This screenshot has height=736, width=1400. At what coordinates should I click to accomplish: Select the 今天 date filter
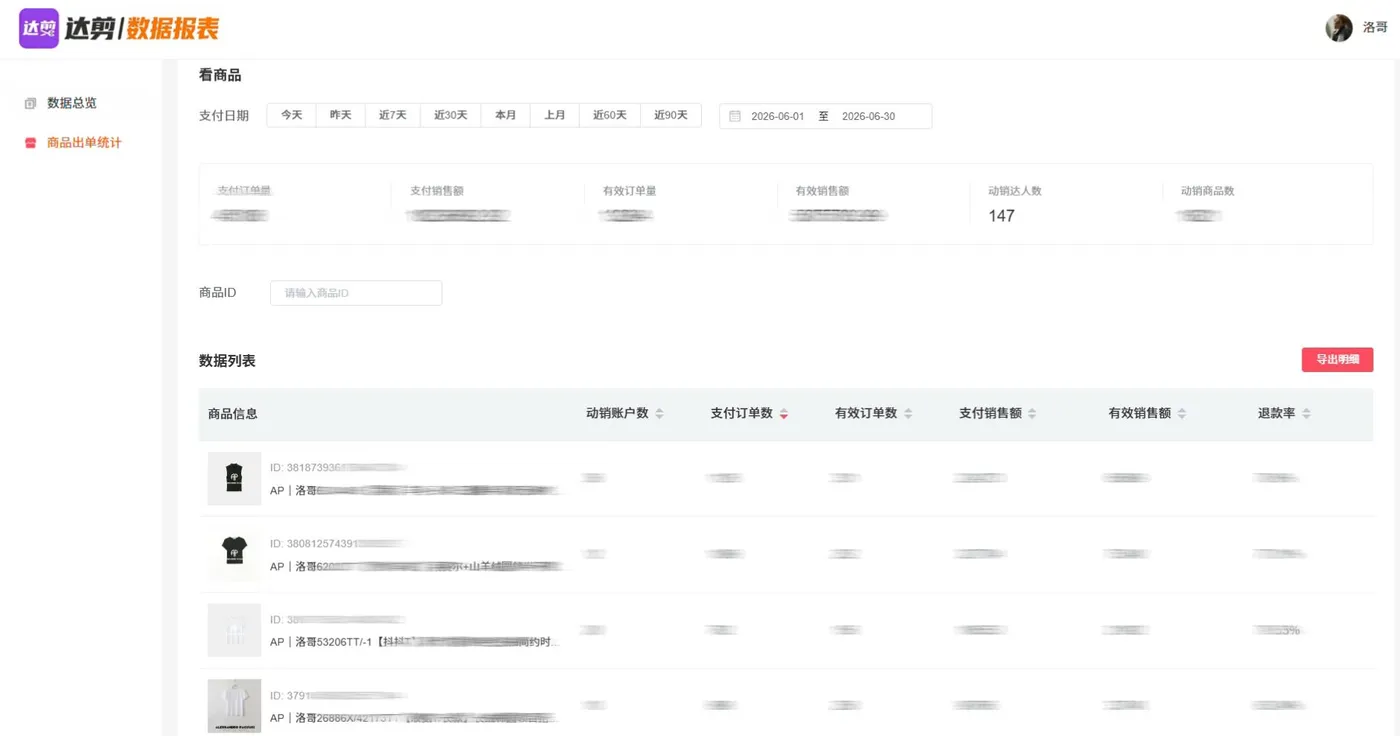291,115
